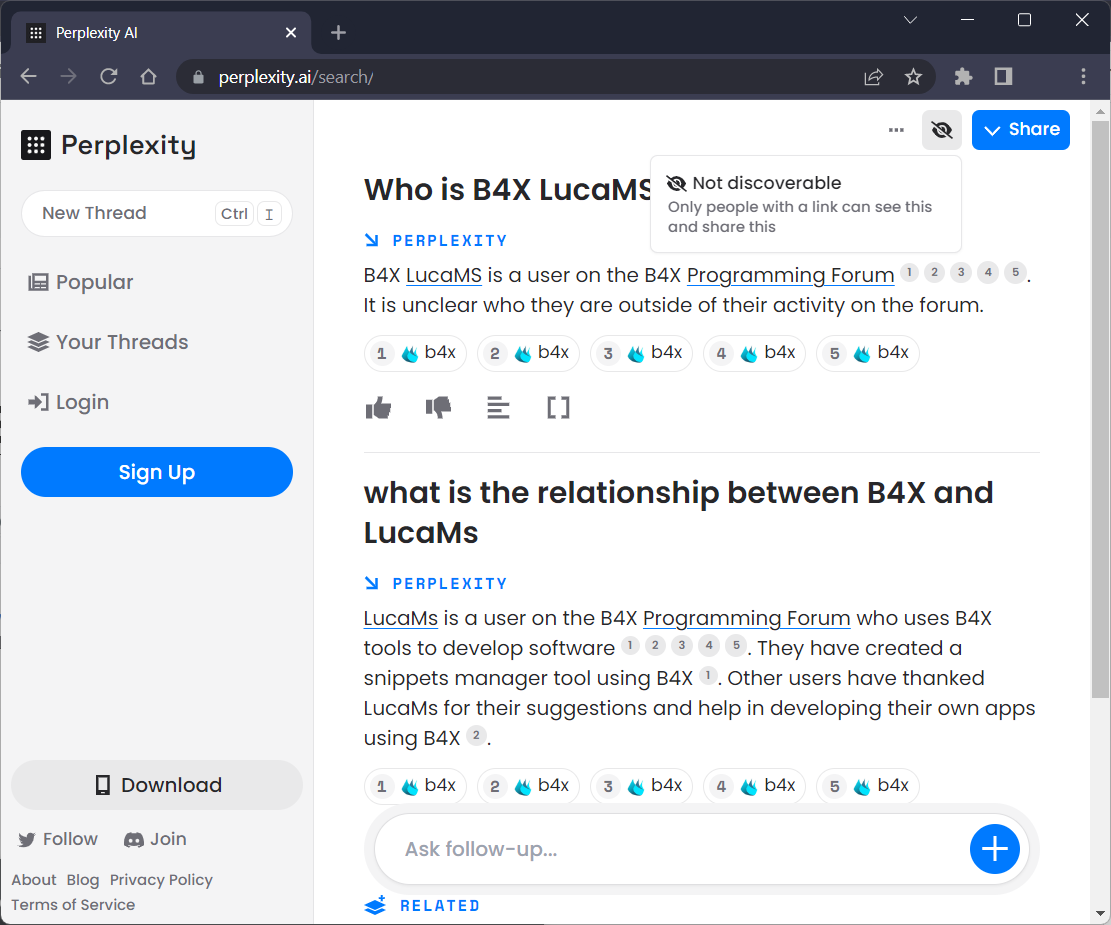Follow Perplexity on Twitter

pyautogui.click(x=58, y=839)
